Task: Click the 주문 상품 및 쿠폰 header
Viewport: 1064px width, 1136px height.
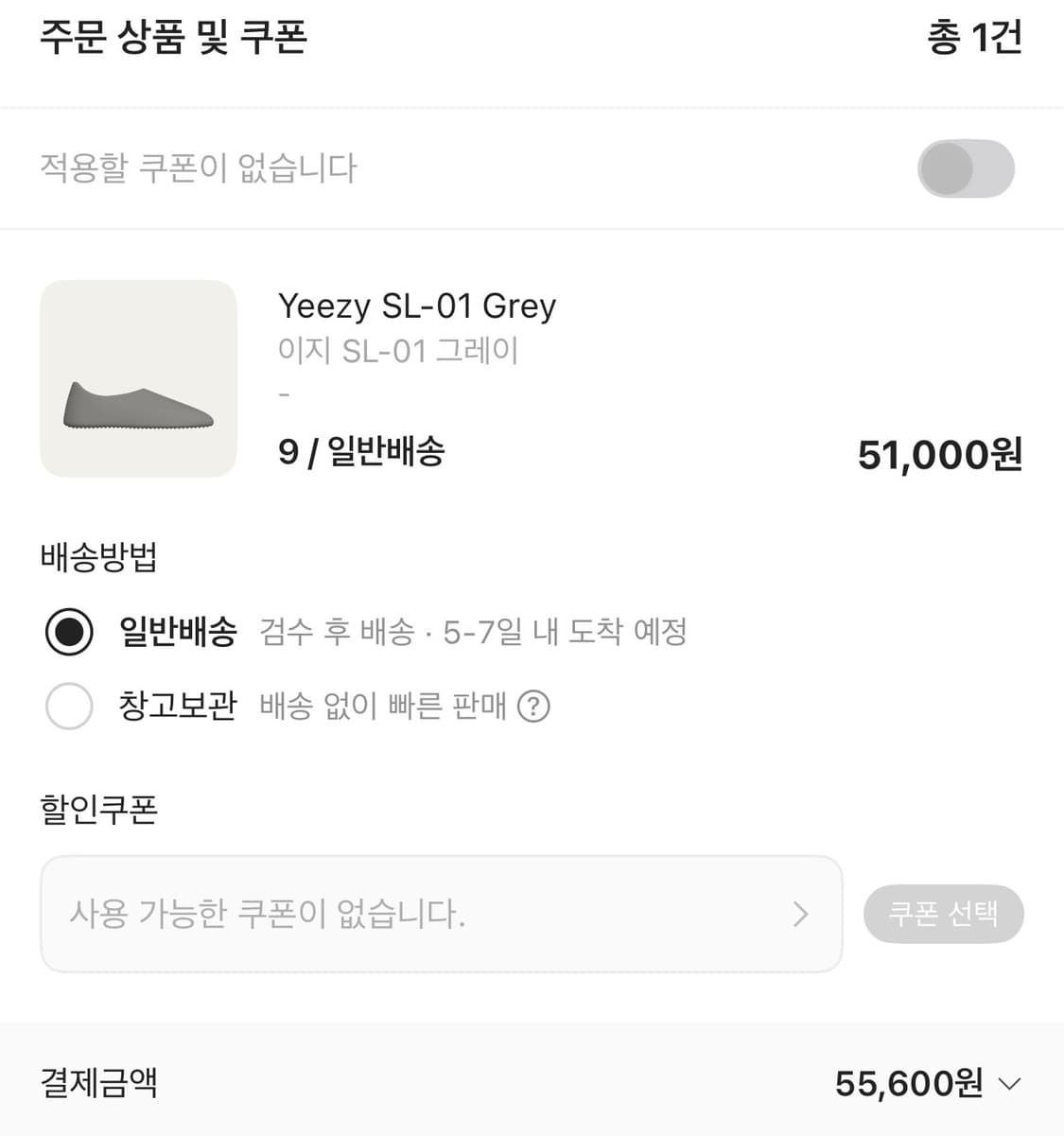Action: click(173, 38)
